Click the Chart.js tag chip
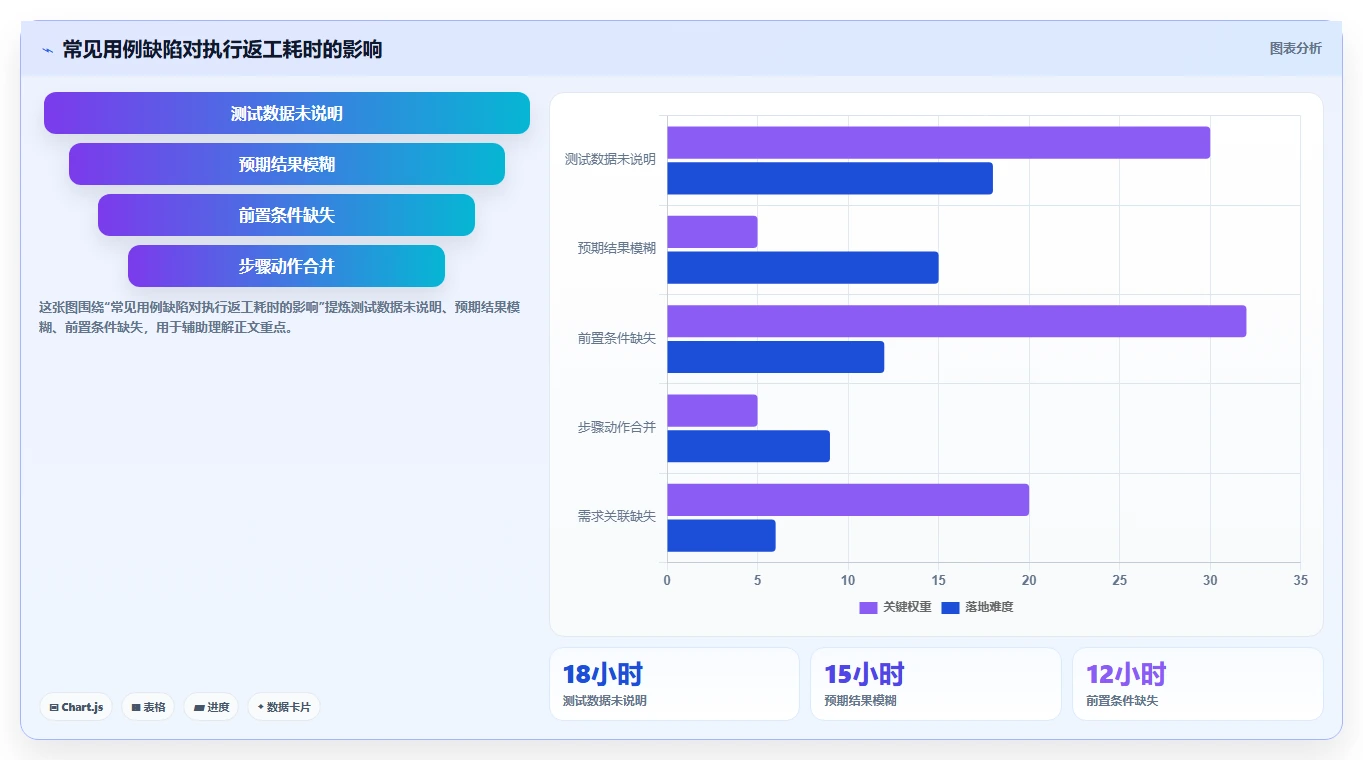The image size is (1363, 760). [x=76, y=707]
